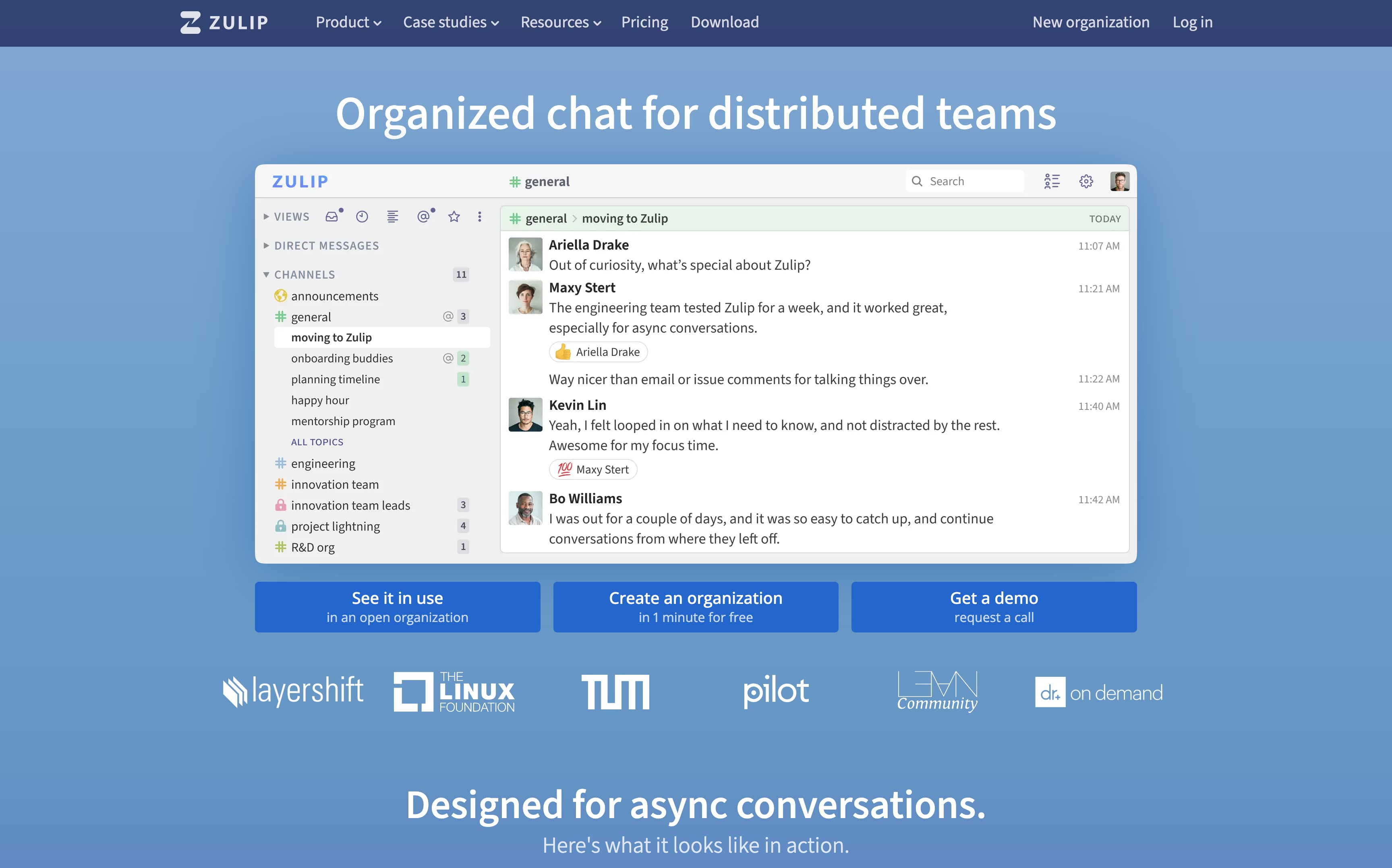
Task: Click the Get a demo button
Action: point(994,607)
